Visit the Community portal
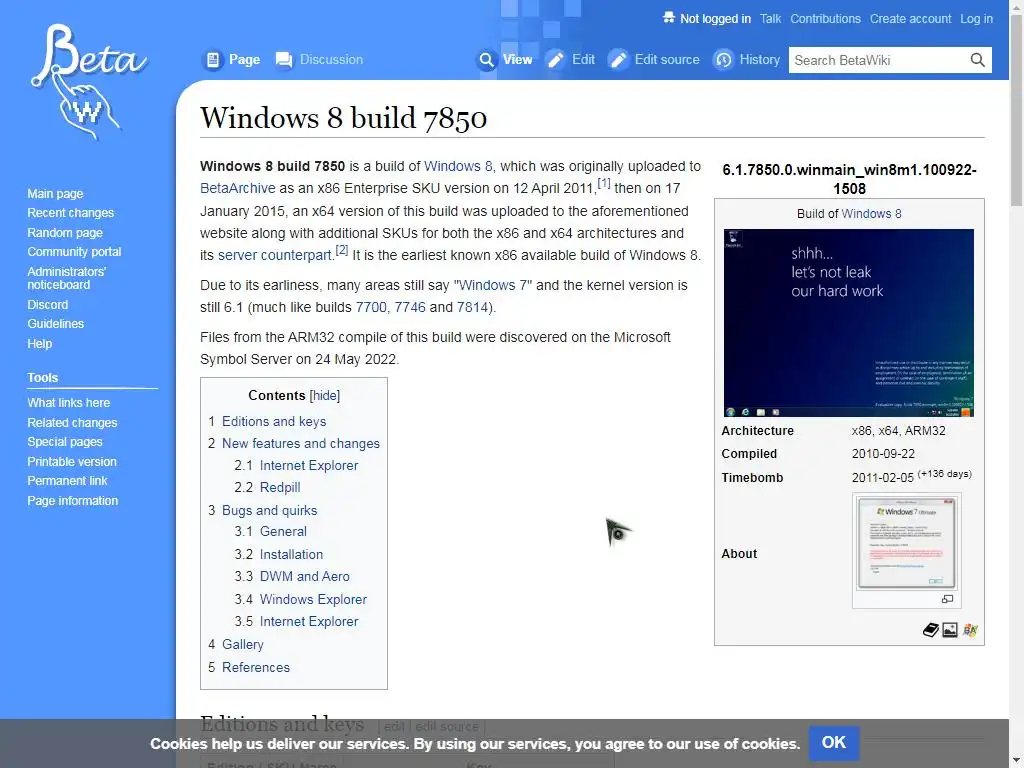The height and width of the screenshot is (768, 1024). coord(74,251)
